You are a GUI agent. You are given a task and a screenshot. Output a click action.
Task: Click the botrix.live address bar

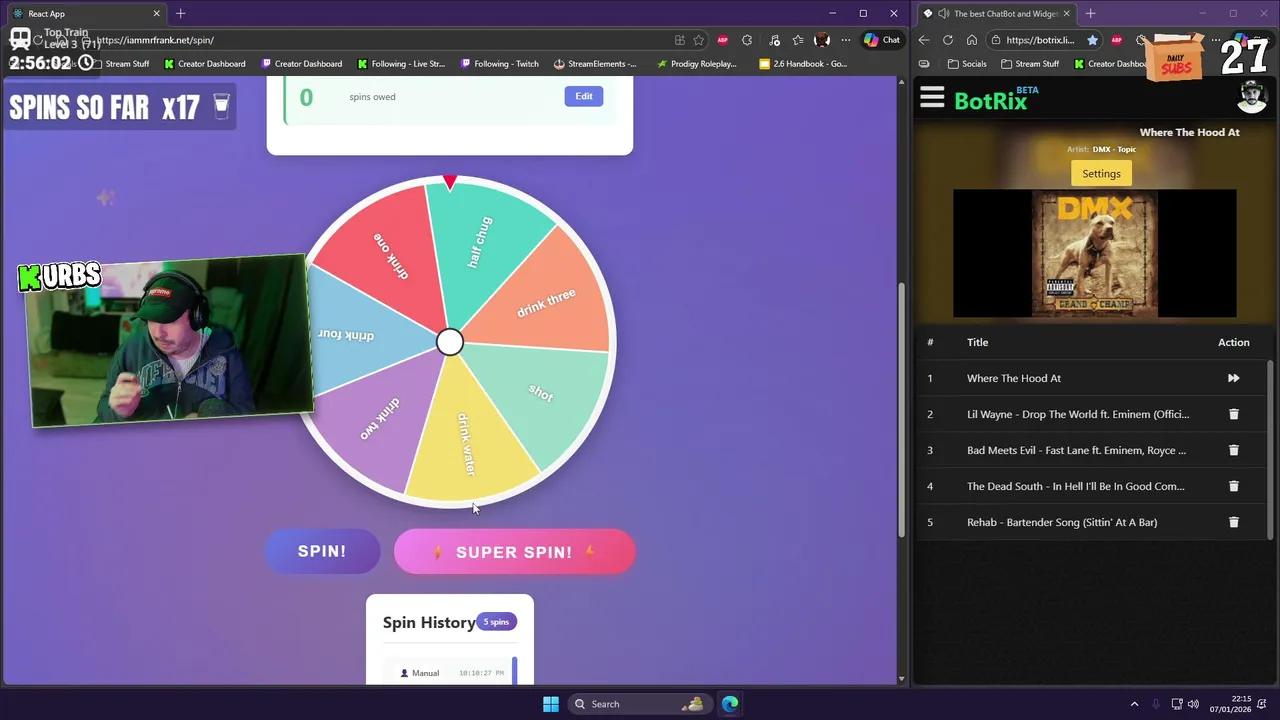(1040, 40)
